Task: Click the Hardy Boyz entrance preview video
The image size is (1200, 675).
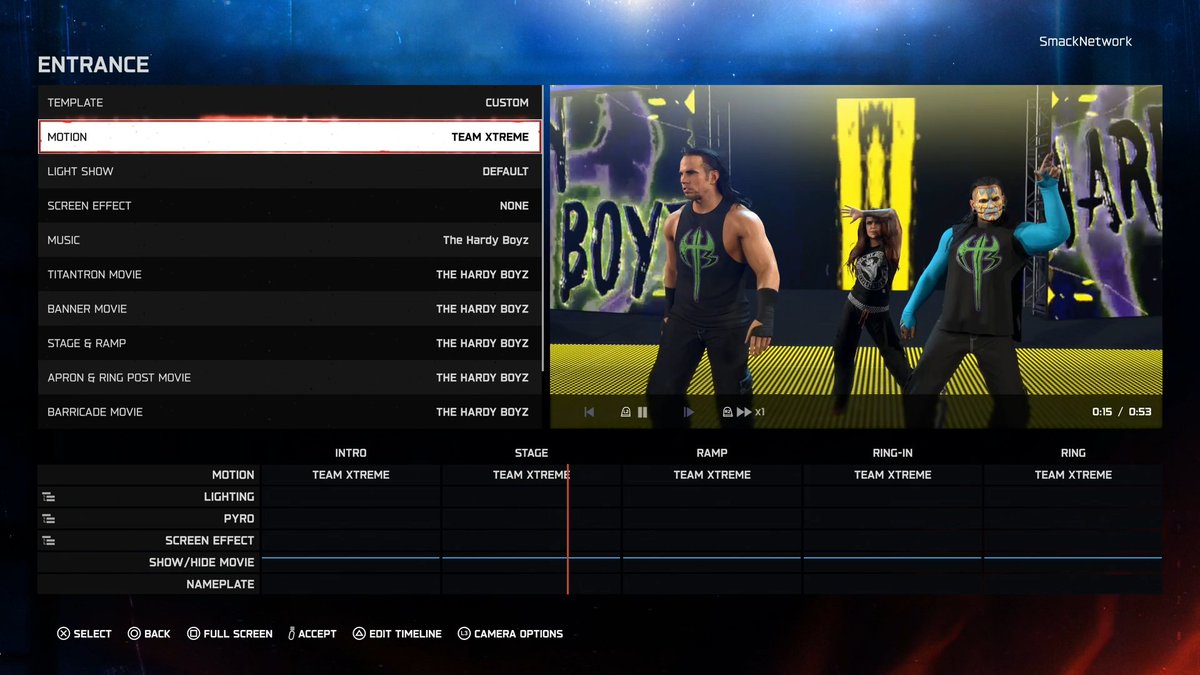Action: pyautogui.click(x=856, y=257)
